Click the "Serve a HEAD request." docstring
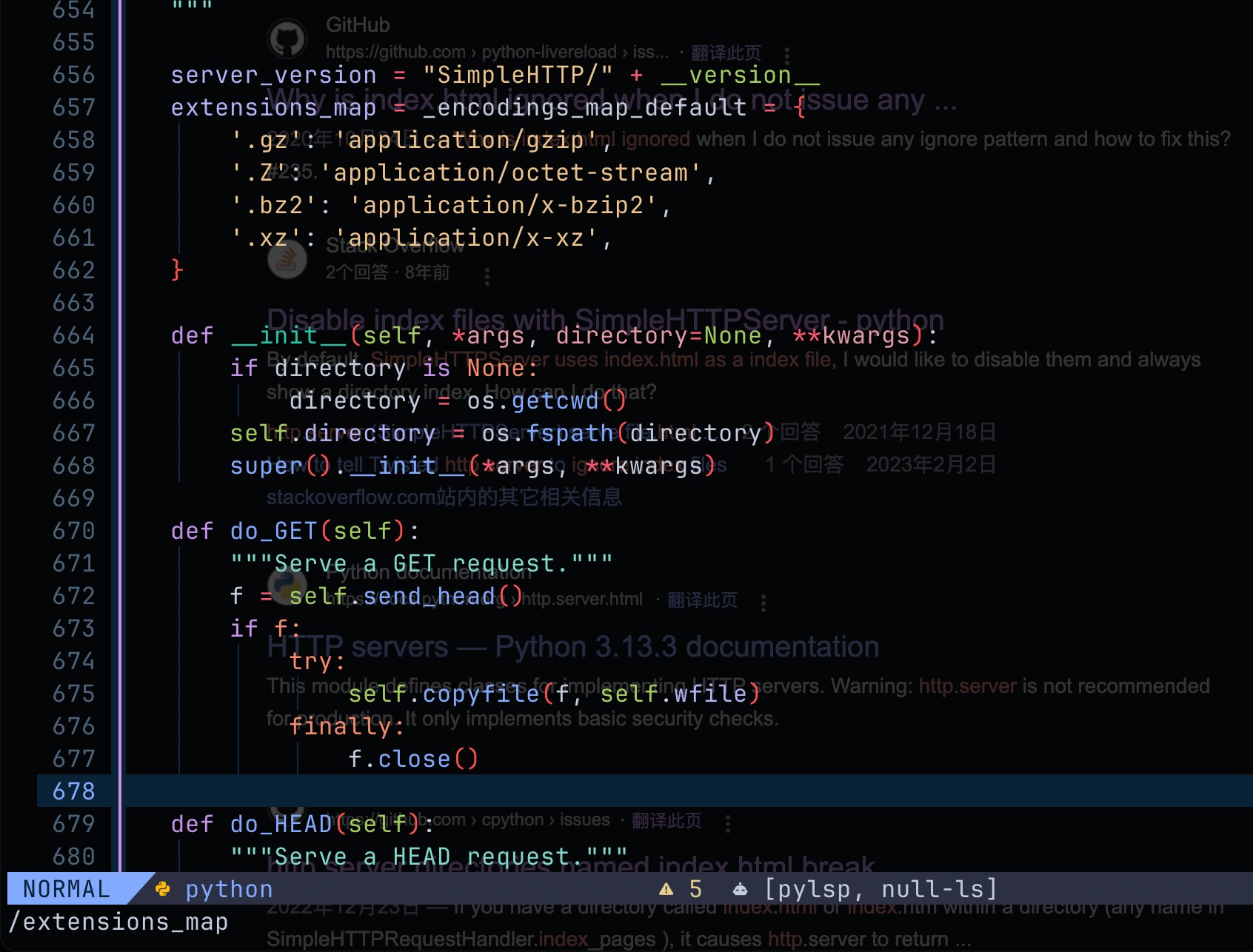The height and width of the screenshot is (952, 1253). 429,857
